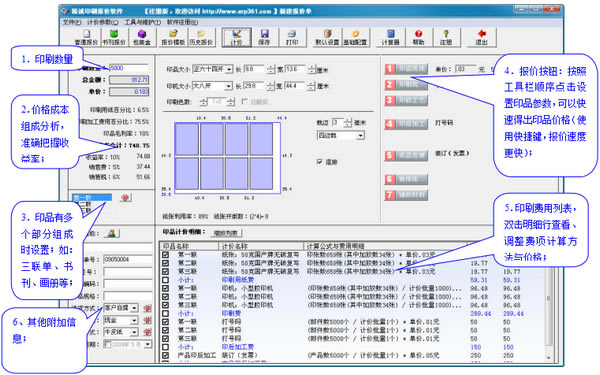
Task: Click numbered button 1 in steps panel
Action: (x=406, y=69)
